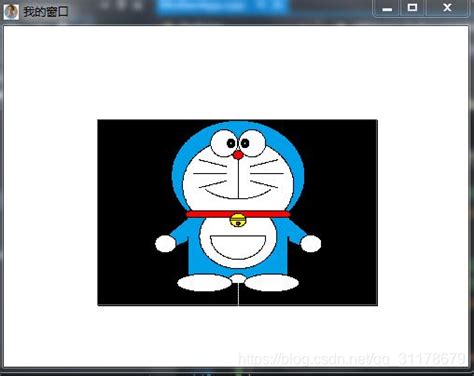
Task: Click the pupil of Doraemon's right eye
Action: (x=244, y=144)
